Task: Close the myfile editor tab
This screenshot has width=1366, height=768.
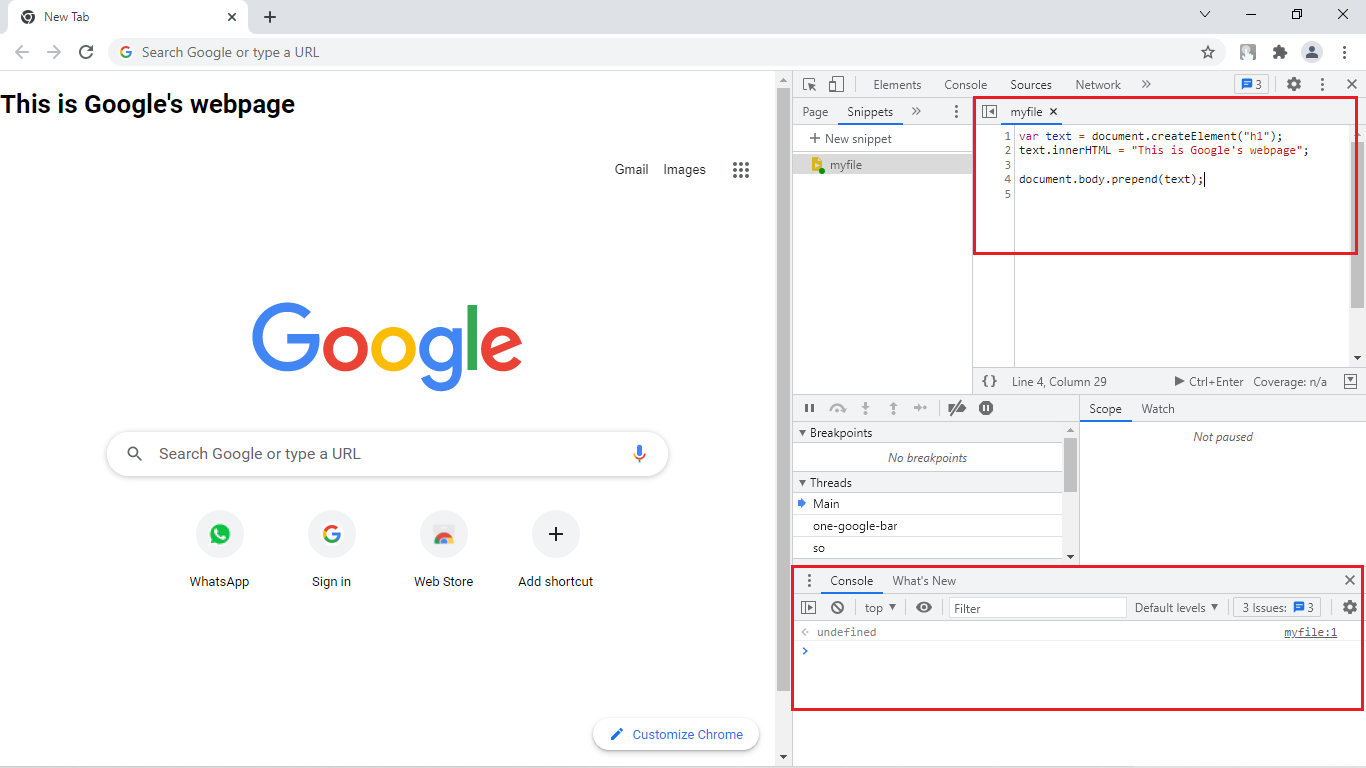Action: (x=1054, y=112)
